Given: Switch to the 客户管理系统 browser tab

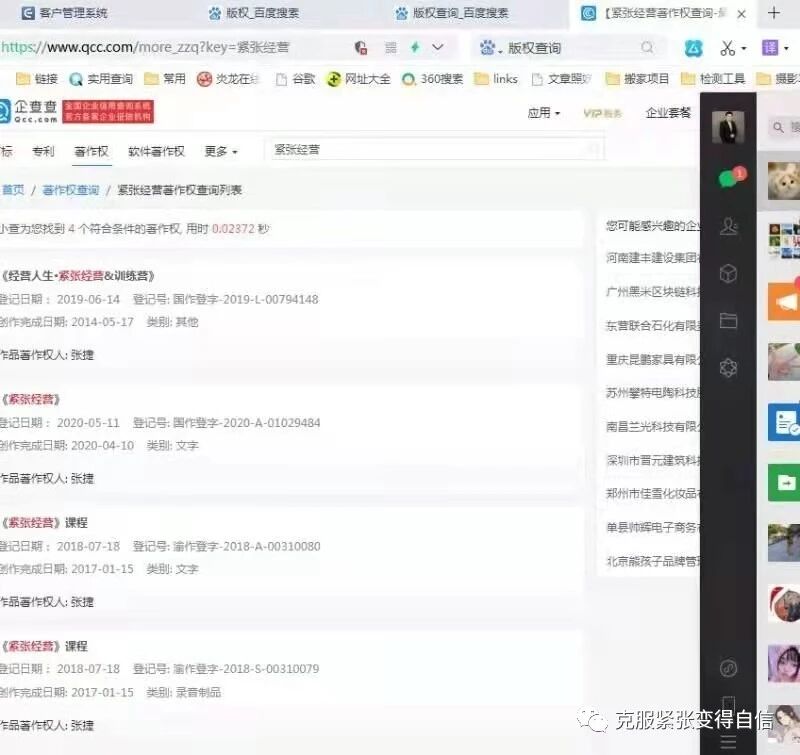Looking at the screenshot, I should [x=65, y=13].
